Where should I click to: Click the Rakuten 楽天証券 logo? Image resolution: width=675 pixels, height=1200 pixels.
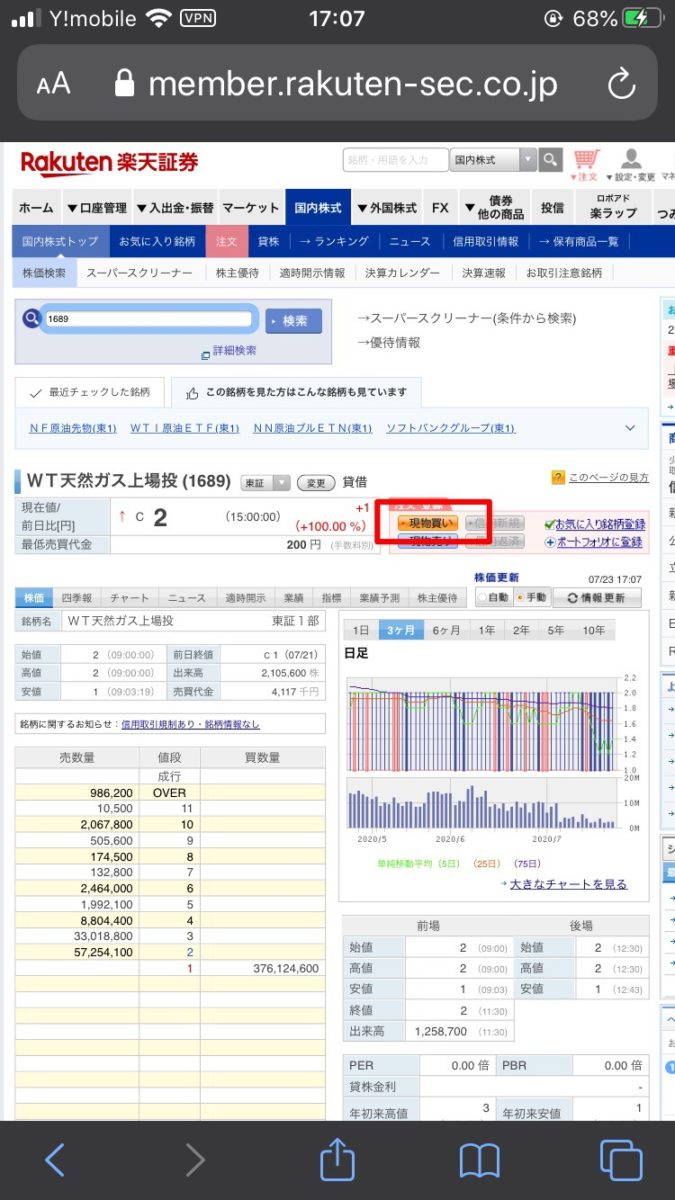pos(109,162)
